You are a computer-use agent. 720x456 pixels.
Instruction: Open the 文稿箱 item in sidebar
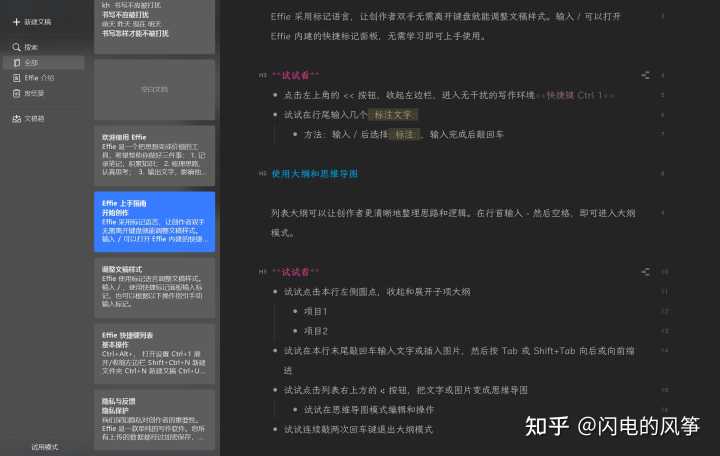[28, 118]
